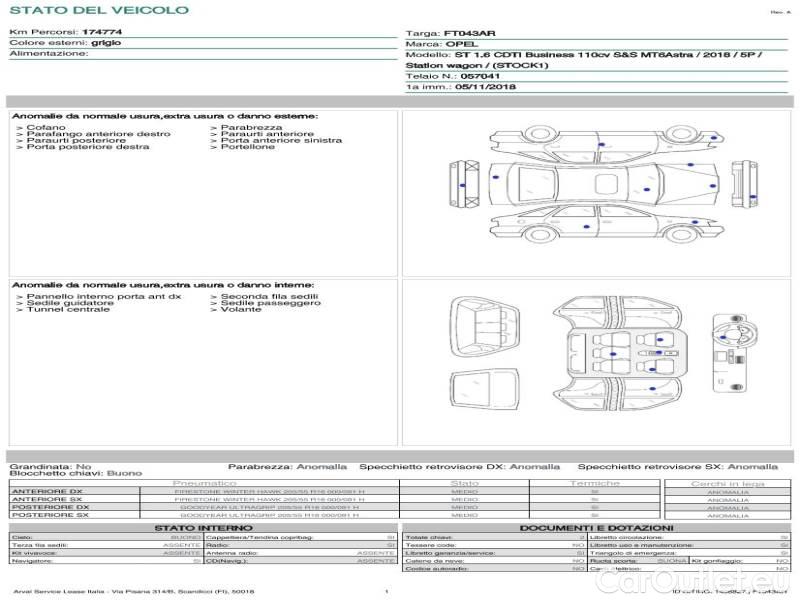Click the interior seats layout diagram
800x600 pixels.
[617, 354]
